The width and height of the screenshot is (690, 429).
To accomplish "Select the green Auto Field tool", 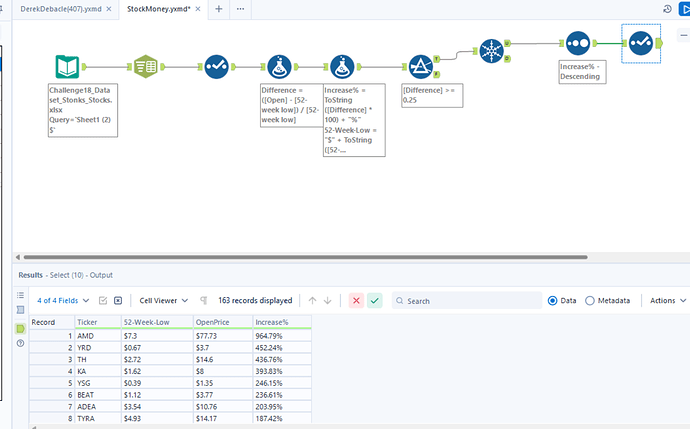I will coord(146,67).
